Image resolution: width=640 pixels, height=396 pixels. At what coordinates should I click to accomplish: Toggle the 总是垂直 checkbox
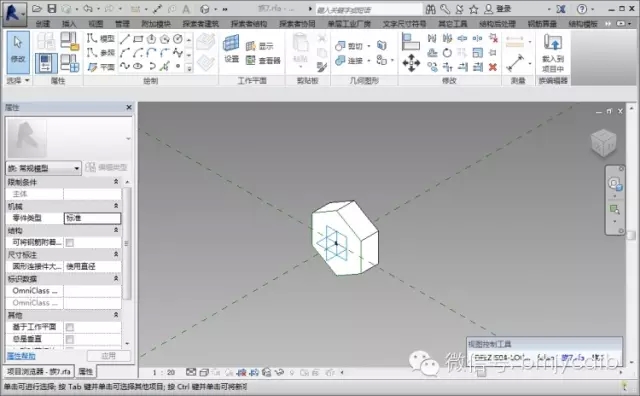(x=70, y=340)
